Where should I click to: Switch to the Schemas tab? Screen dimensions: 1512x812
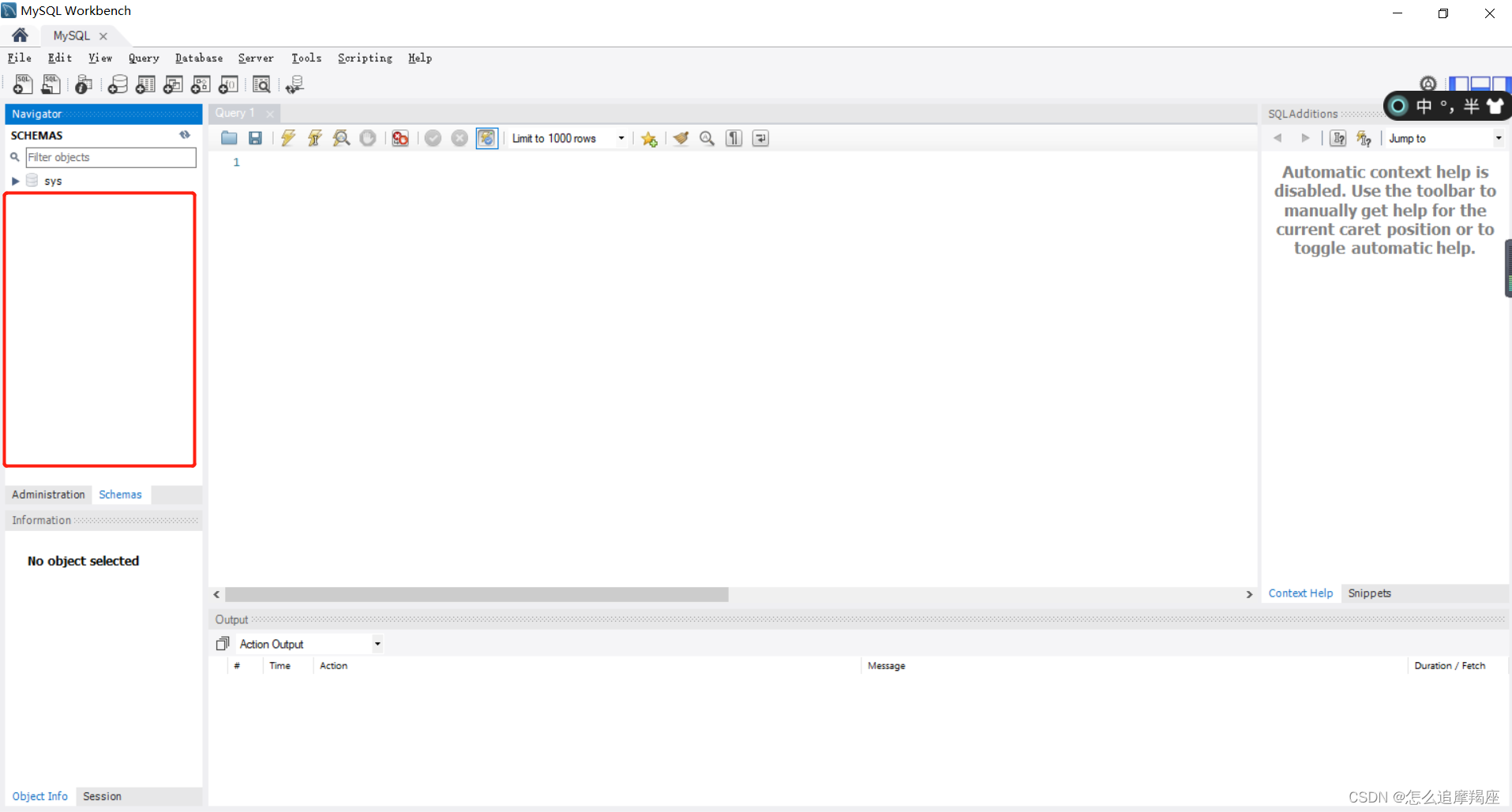pyautogui.click(x=120, y=494)
